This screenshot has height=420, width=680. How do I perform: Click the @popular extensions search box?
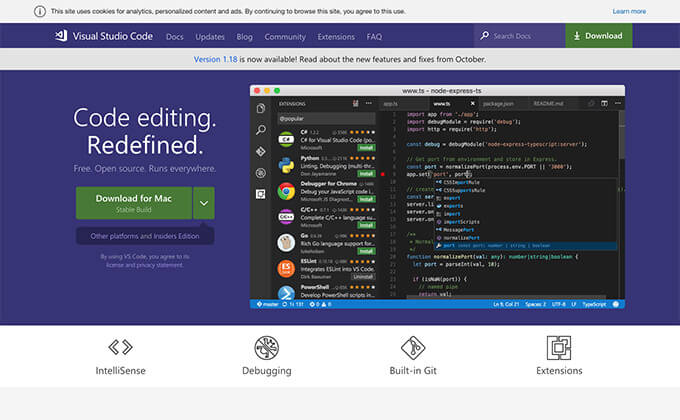(x=326, y=118)
